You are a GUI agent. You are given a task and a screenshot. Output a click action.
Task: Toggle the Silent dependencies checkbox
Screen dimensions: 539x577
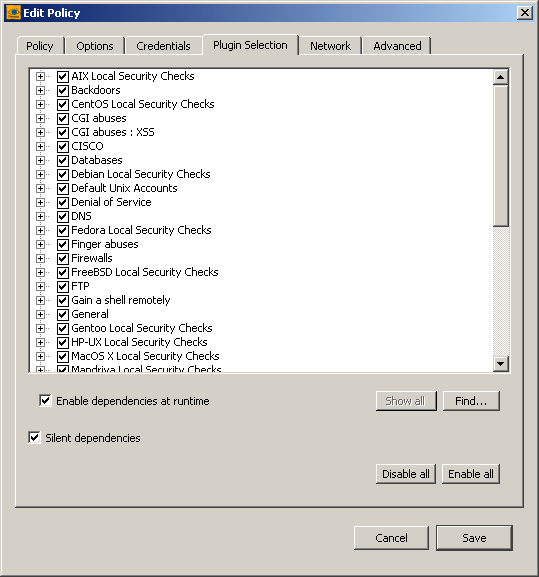[34, 438]
